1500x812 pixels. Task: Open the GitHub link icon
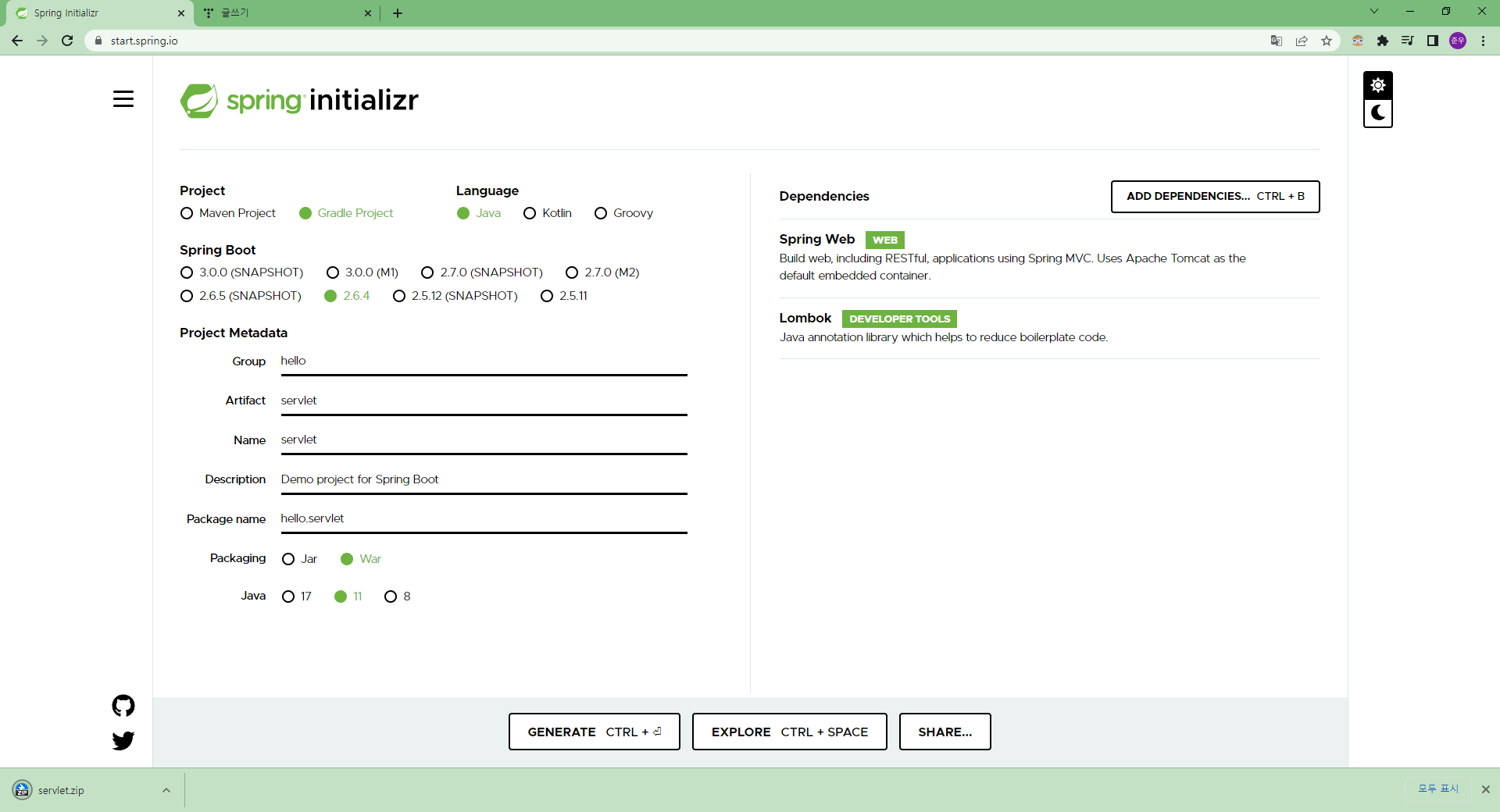(123, 706)
